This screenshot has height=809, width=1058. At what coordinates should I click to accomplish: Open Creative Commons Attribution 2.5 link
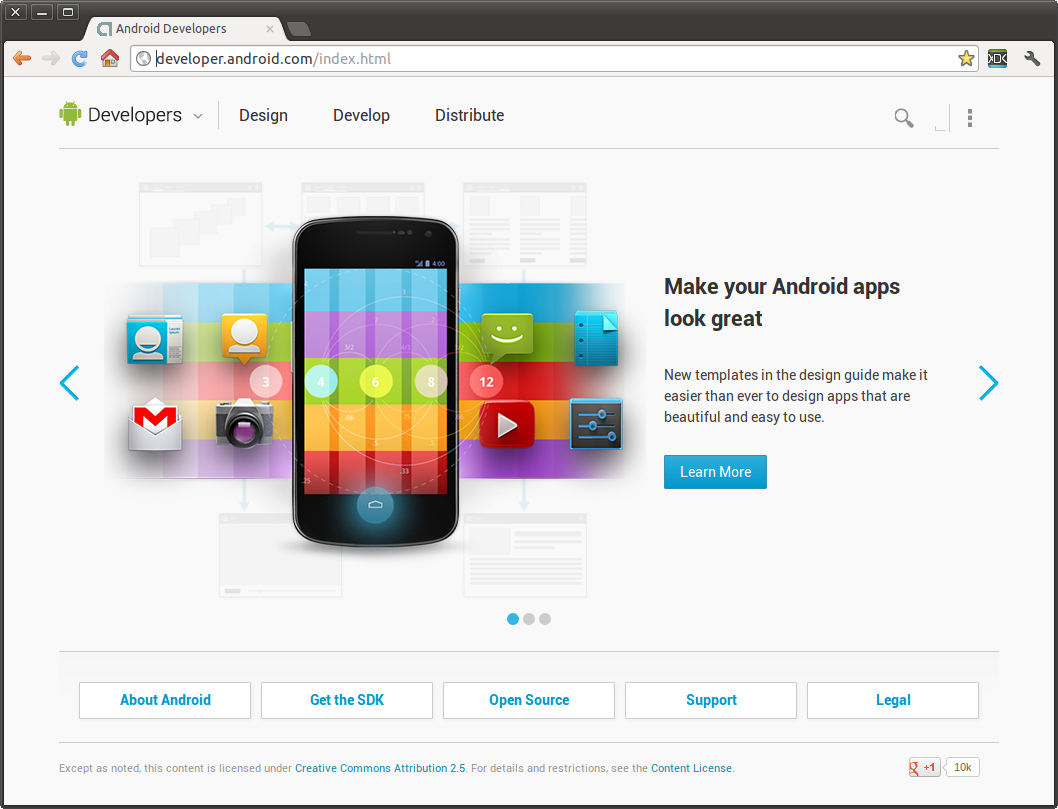coord(380,768)
